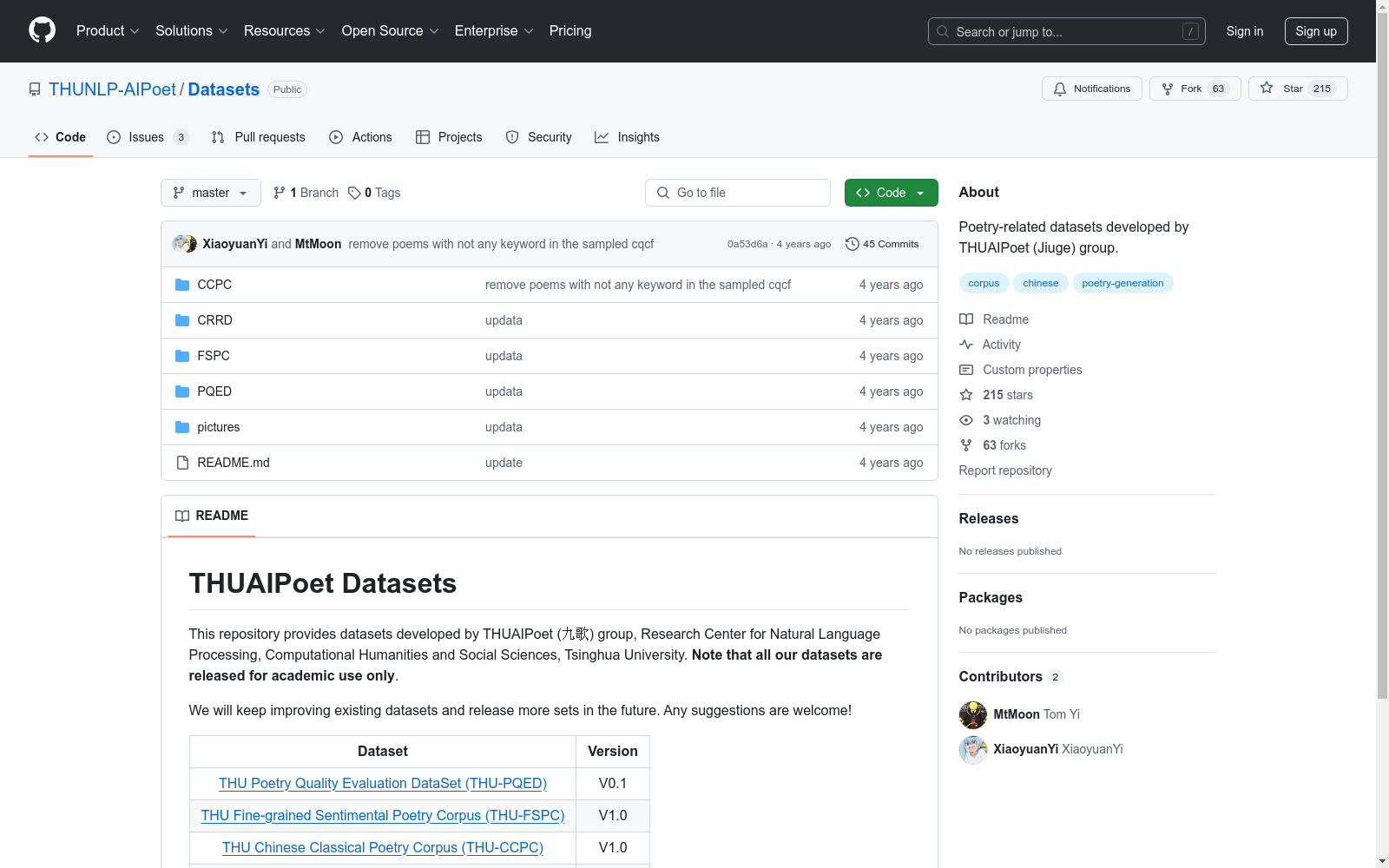Open the Releases section heading

click(x=989, y=518)
